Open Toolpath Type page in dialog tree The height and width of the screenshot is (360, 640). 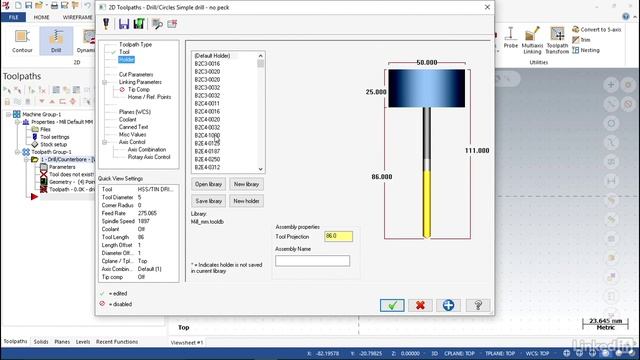[136, 44]
